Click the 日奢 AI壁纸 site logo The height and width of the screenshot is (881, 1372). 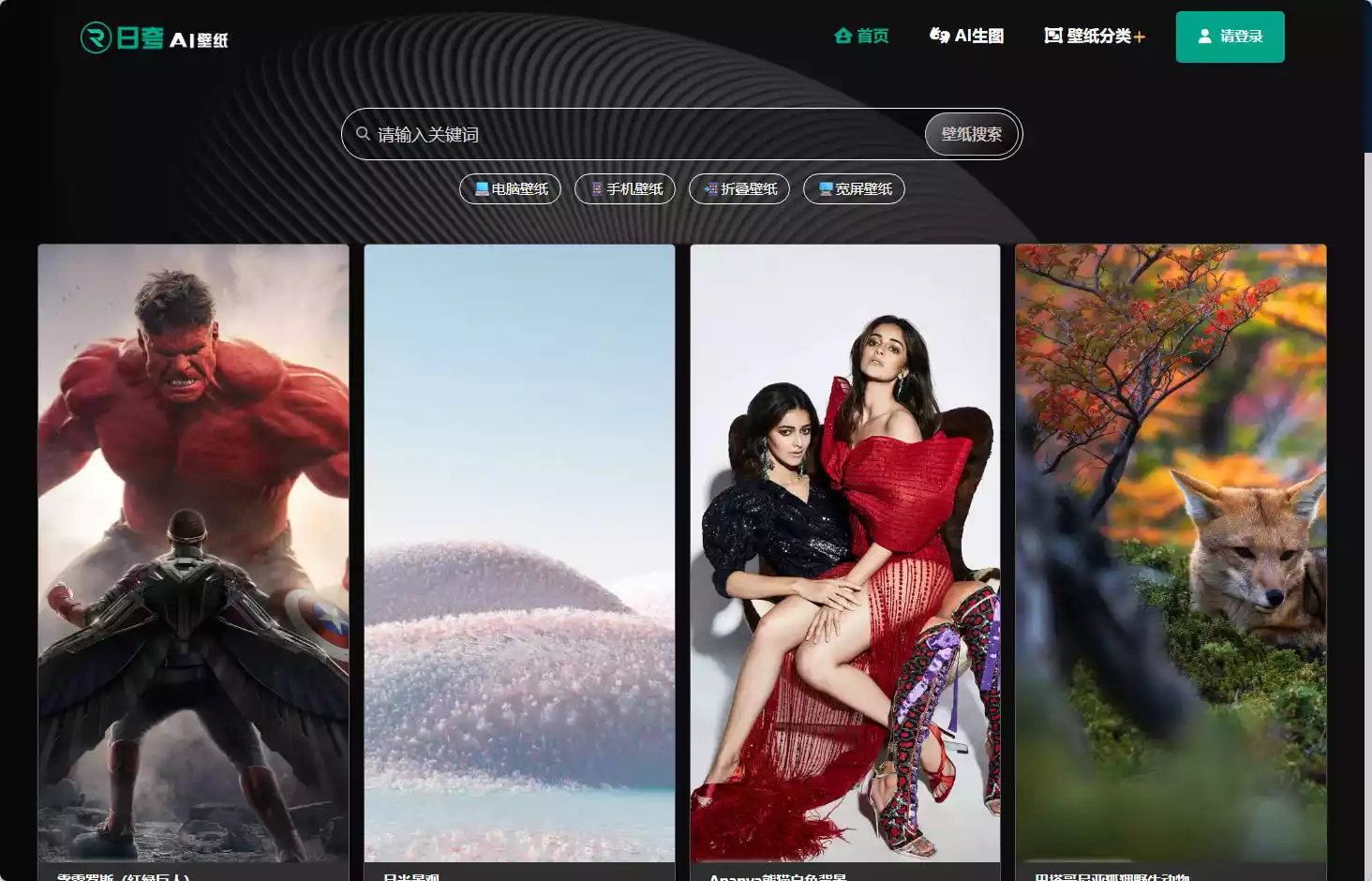pyautogui.click(x=155, y=37)
